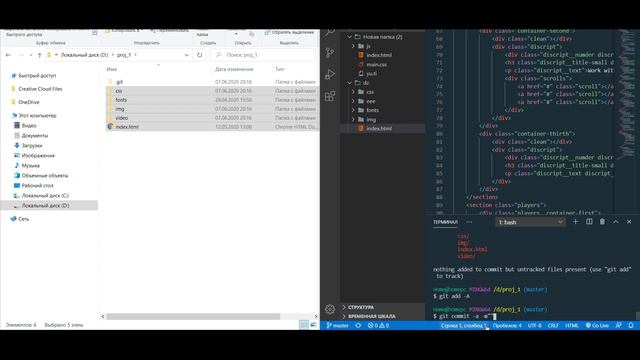640x360 pixels.
Task: Split the terminal panel
Action: click(x=589, y=222)
